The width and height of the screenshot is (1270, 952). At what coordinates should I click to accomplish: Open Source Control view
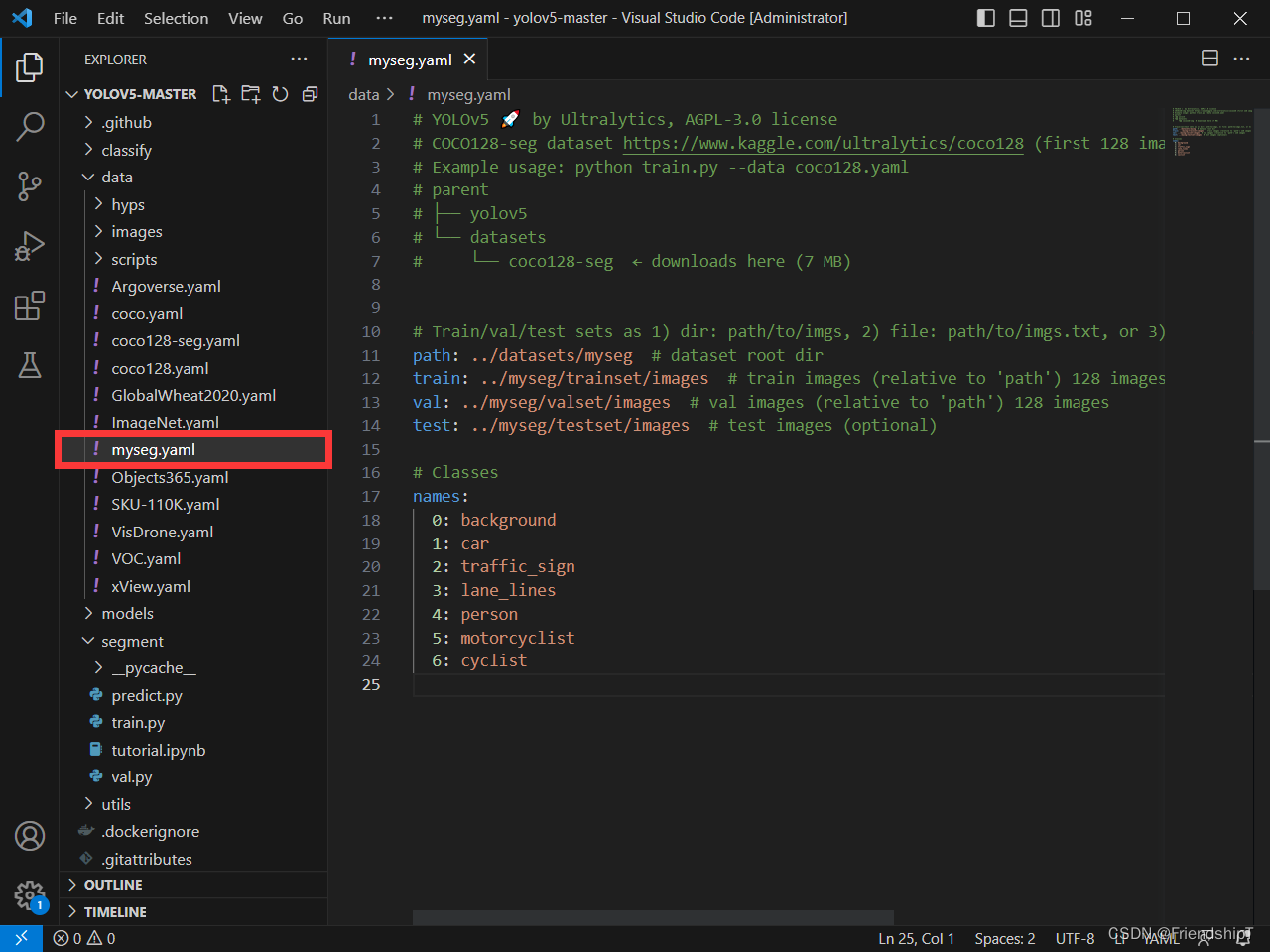30,185
